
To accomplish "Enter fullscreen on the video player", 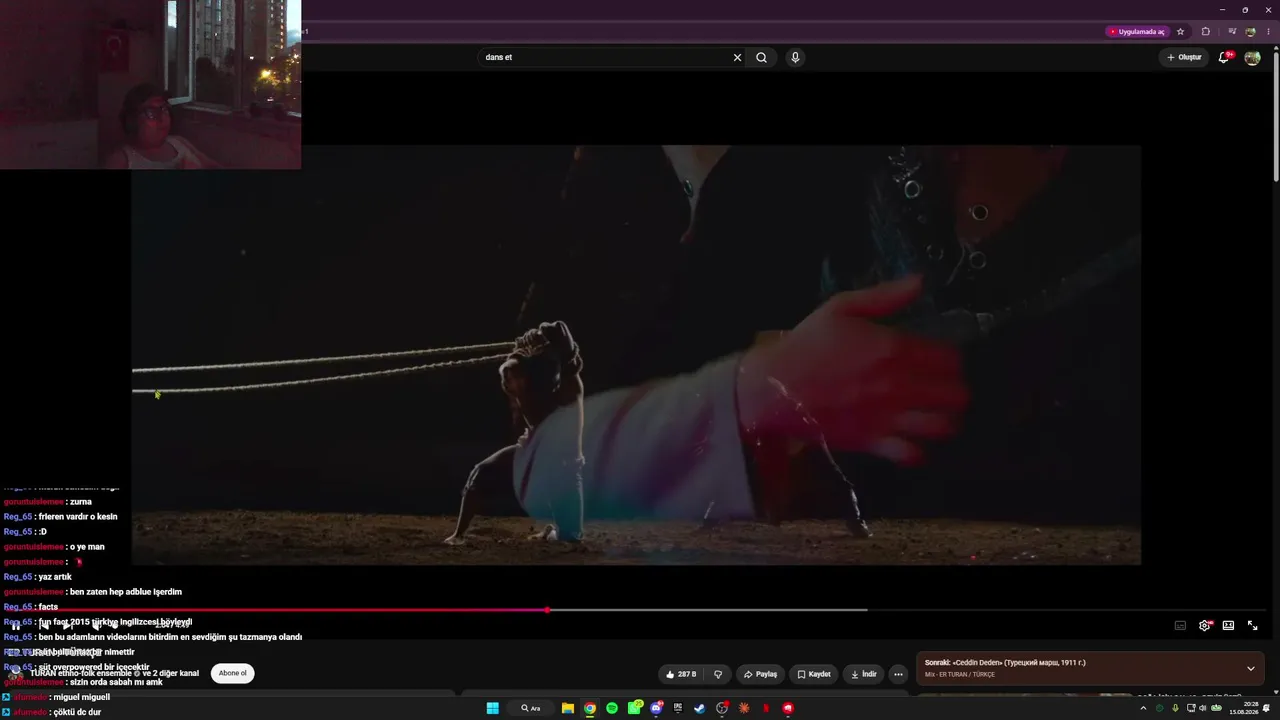I will [1252, 626].
